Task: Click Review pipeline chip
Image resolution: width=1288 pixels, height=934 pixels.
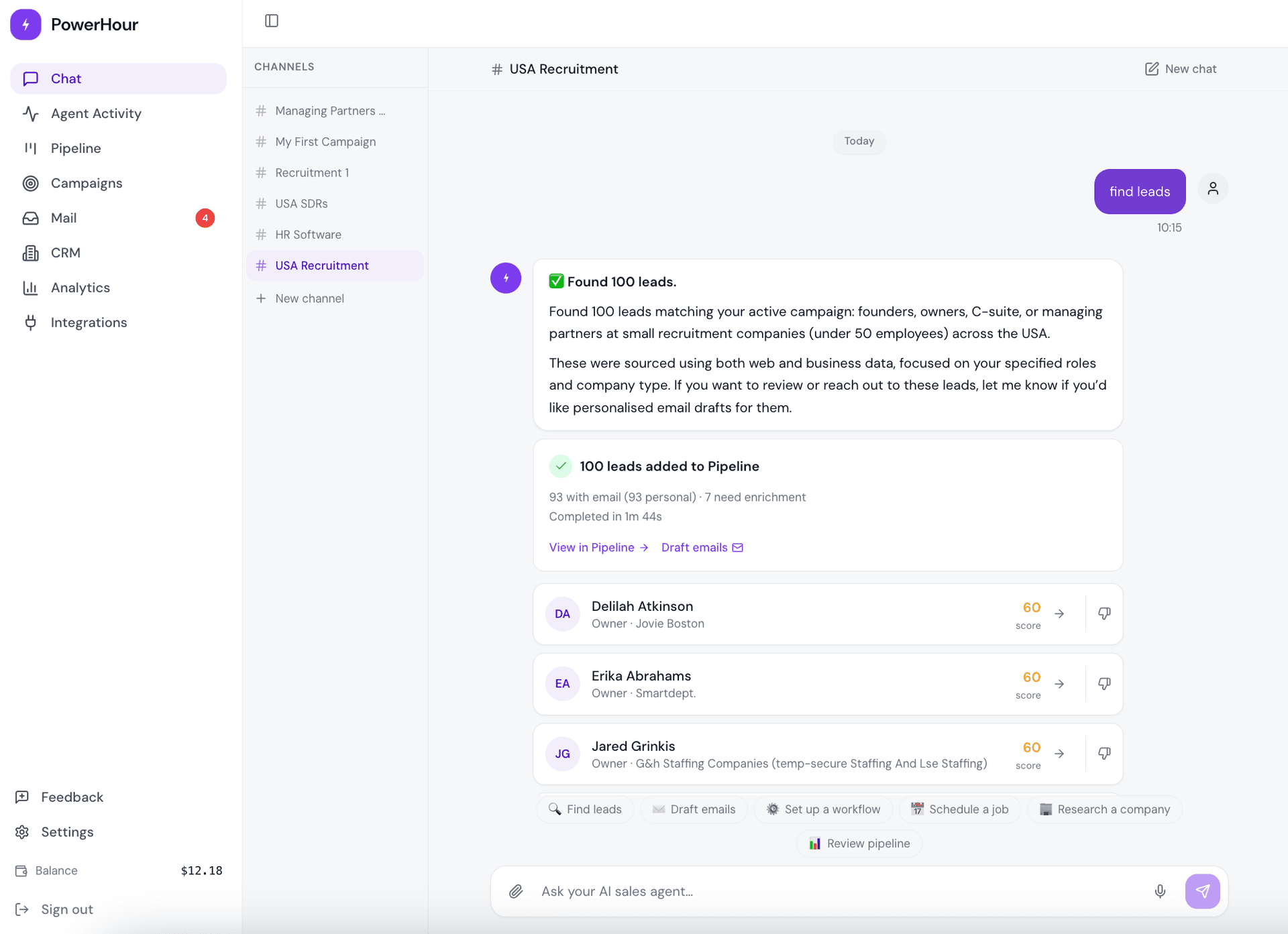Action: pyautogui.click(x=859, y=843)
